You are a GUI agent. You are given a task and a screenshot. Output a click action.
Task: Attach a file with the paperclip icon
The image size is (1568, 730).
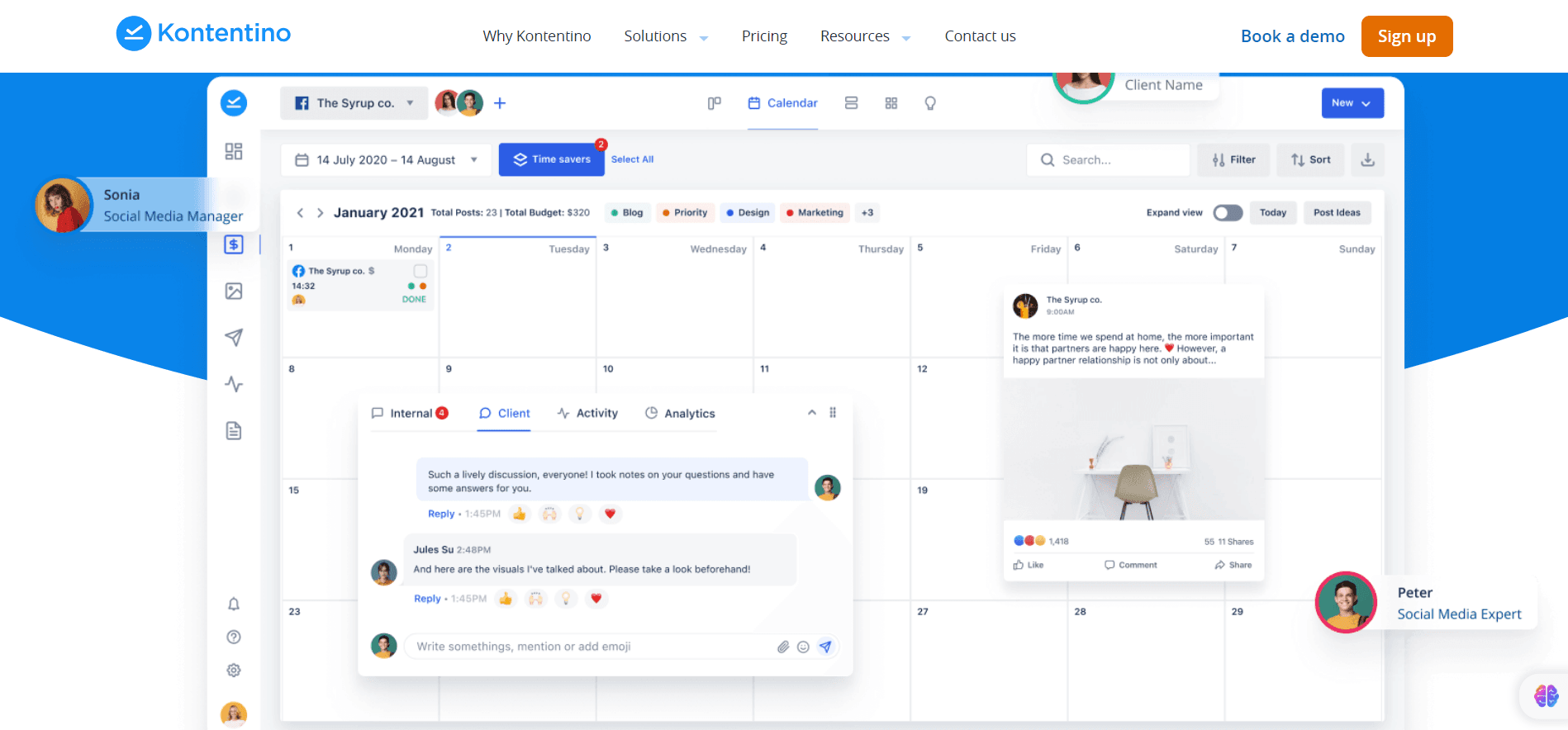[782, 647]
